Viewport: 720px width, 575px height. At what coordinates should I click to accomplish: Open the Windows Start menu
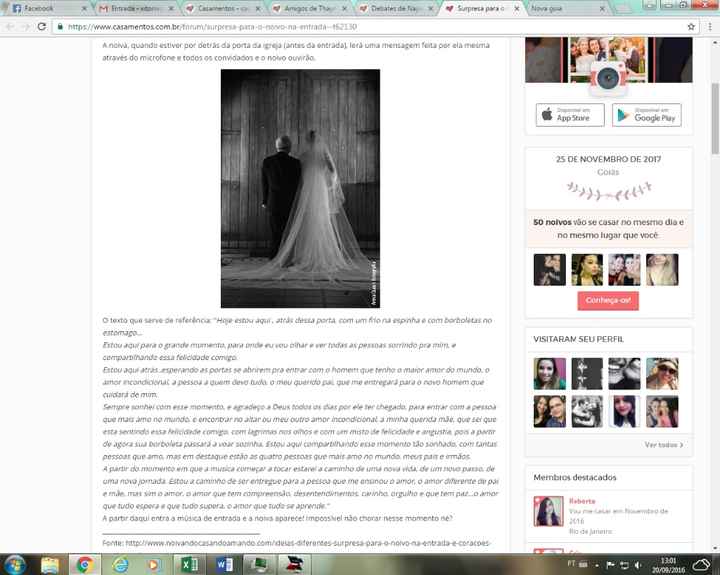coord(14,564)
